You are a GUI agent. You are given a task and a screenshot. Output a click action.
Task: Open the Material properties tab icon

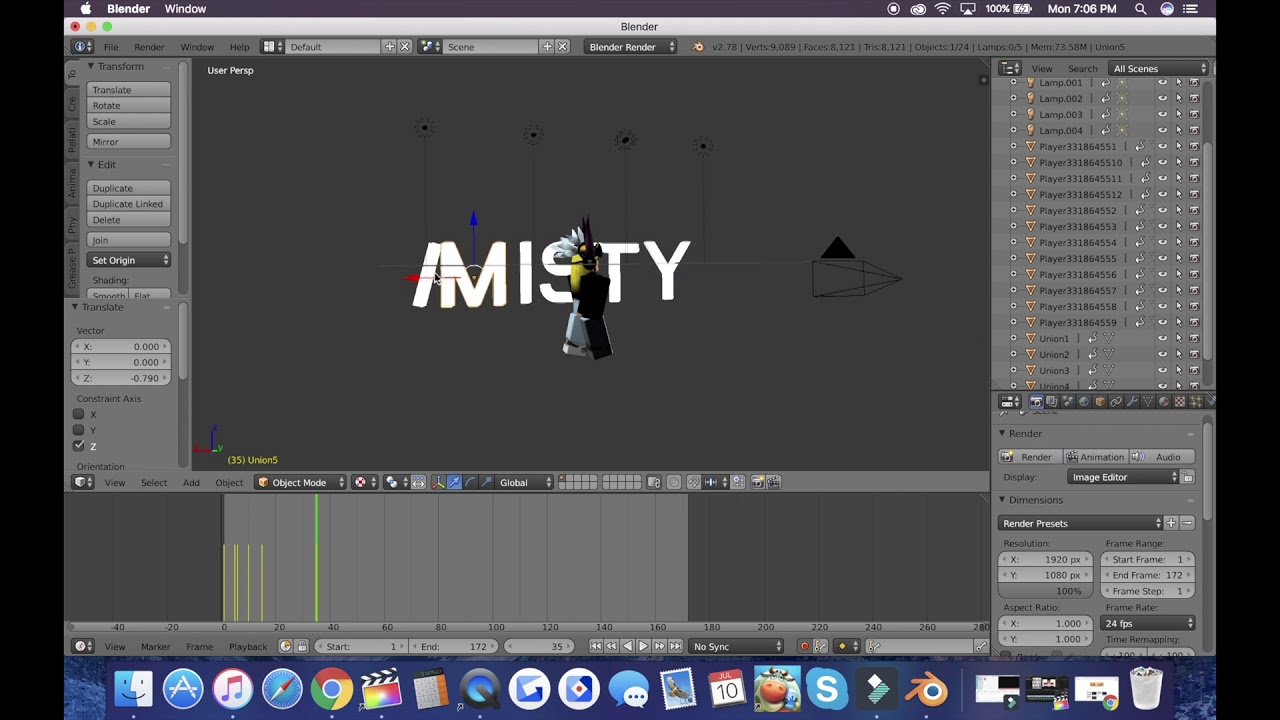tap(1164, 402)
